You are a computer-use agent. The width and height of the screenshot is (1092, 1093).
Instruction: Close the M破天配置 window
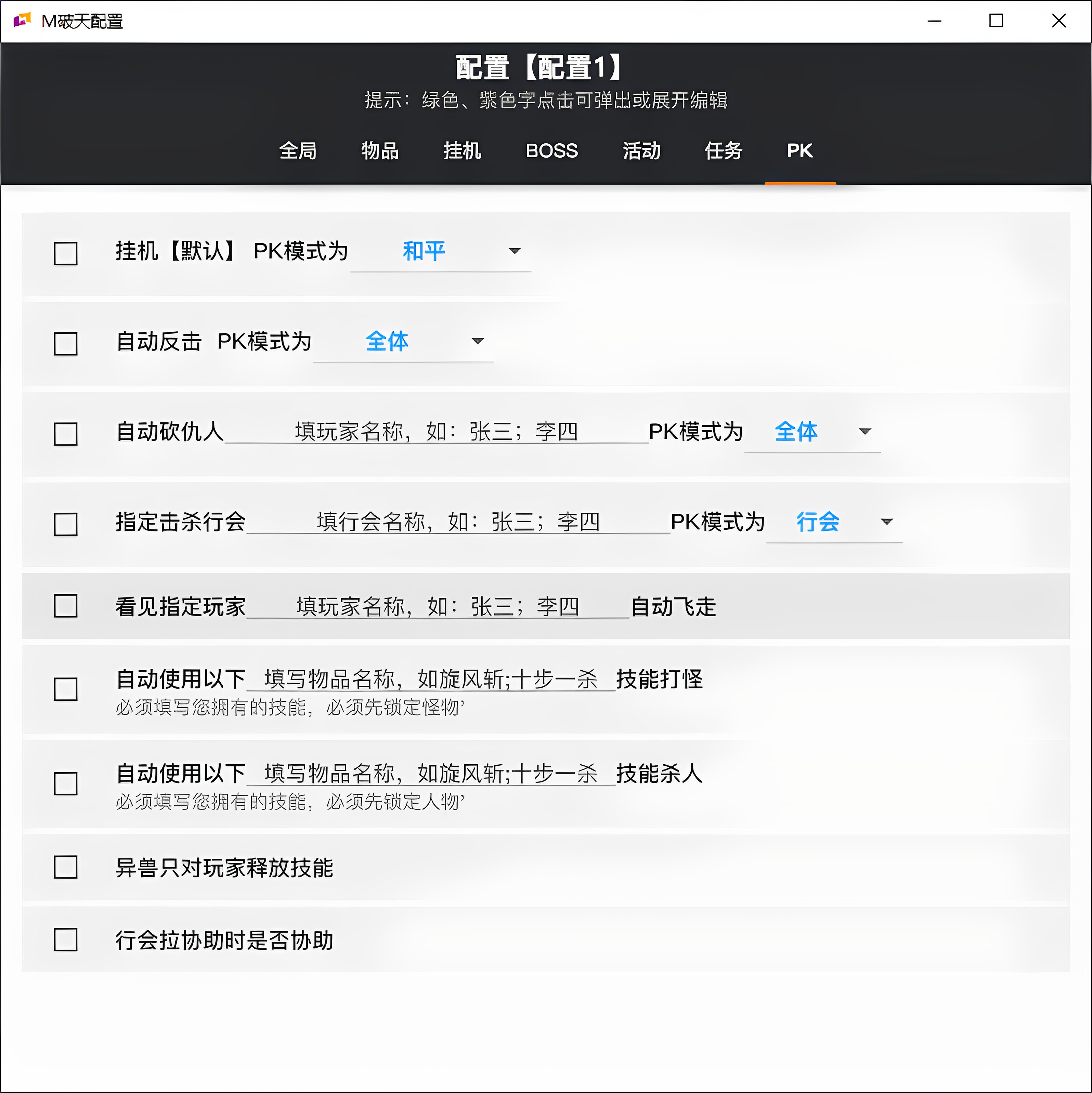(1058, 21)
